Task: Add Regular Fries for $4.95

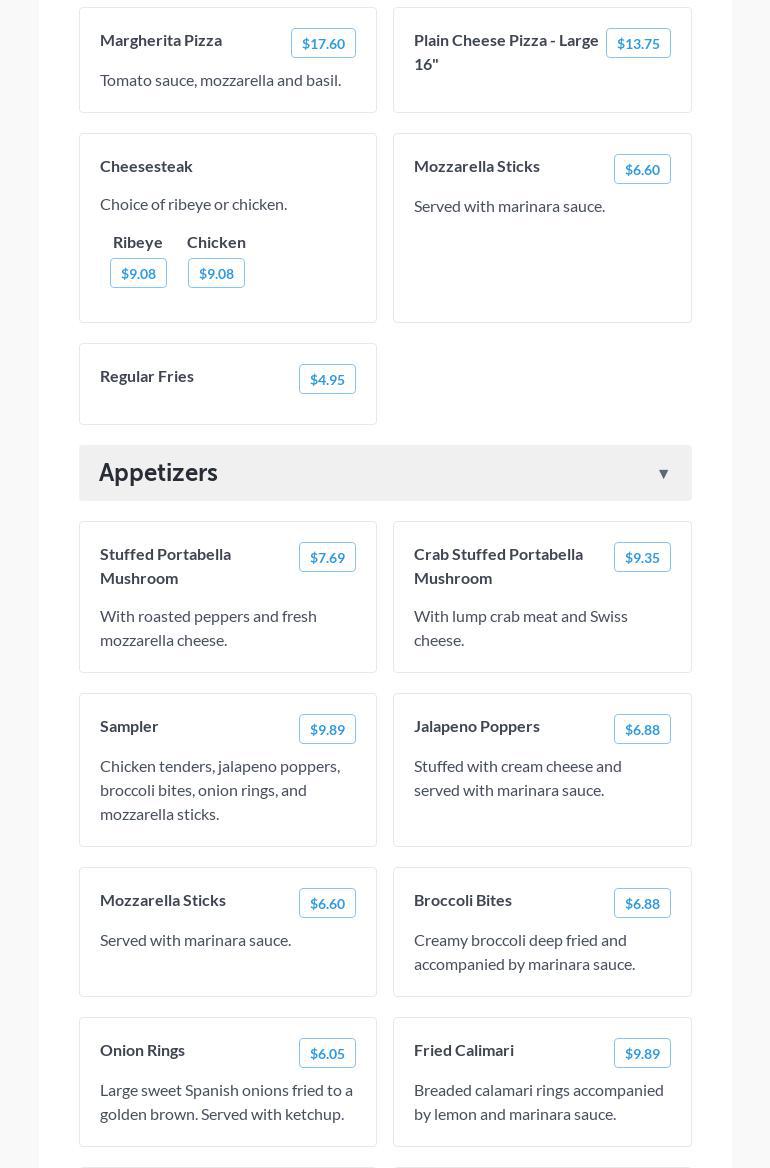Action: [x=327, y=379]
